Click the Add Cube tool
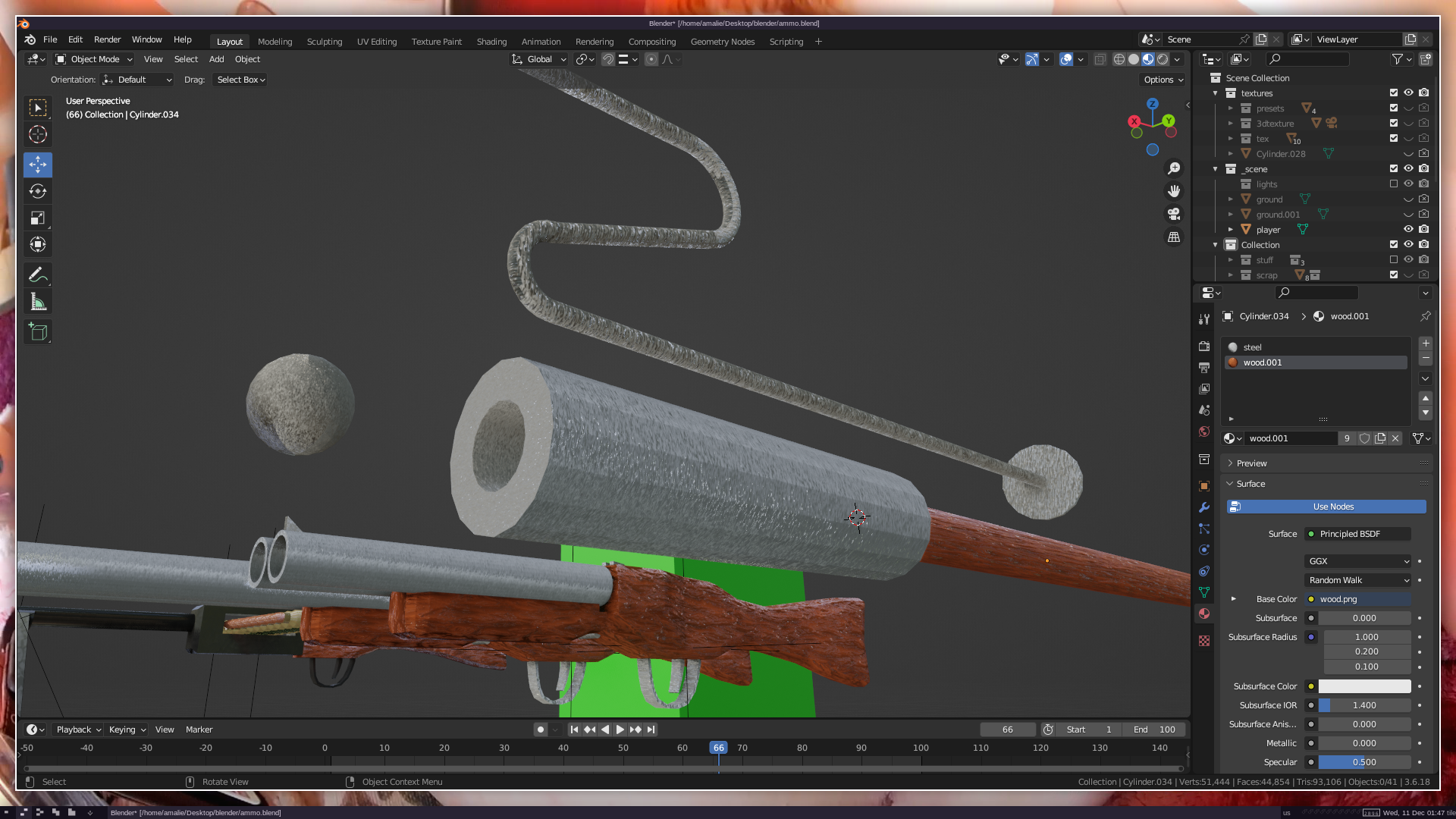 [38, 331]
